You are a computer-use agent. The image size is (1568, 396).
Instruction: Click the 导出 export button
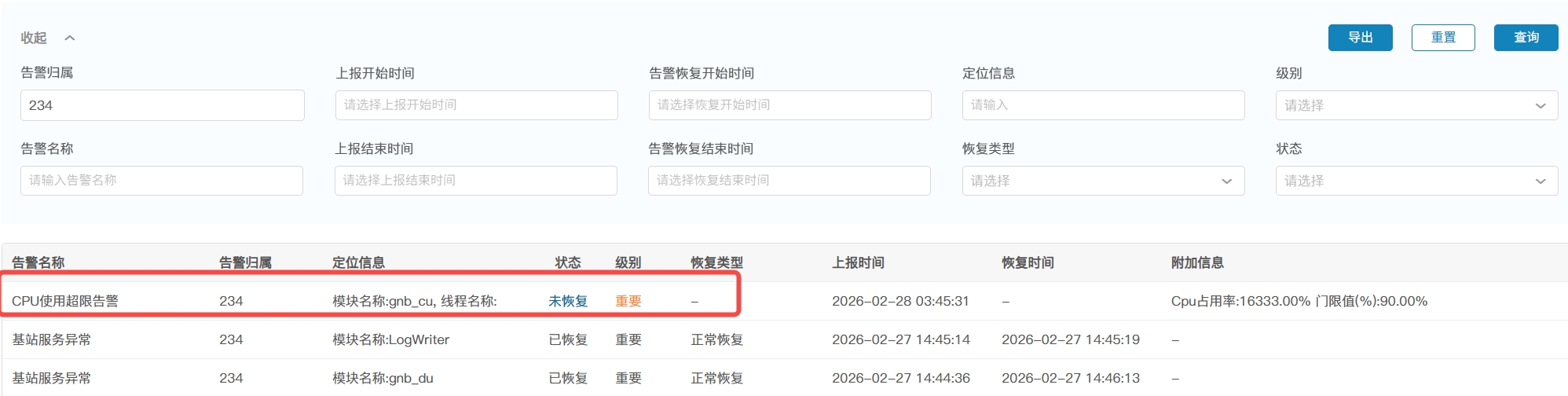[x=1360, y=38]
